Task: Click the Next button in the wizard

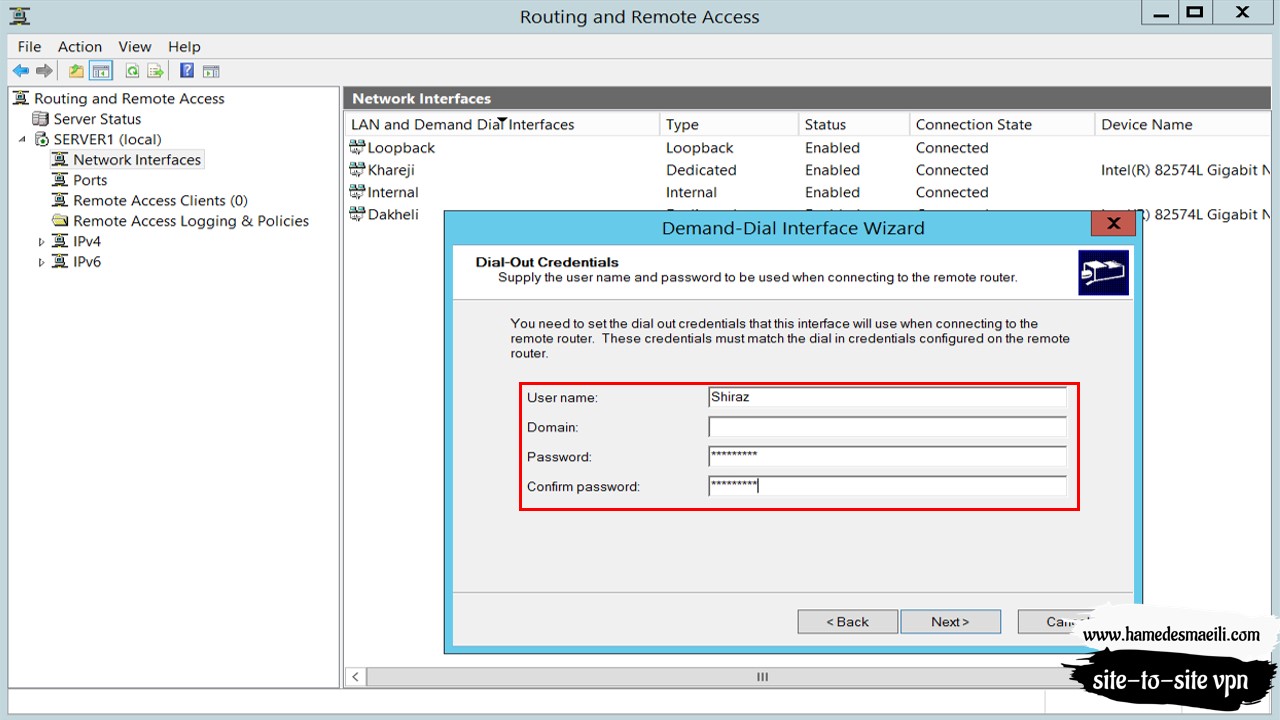Action: click(950, 621)
